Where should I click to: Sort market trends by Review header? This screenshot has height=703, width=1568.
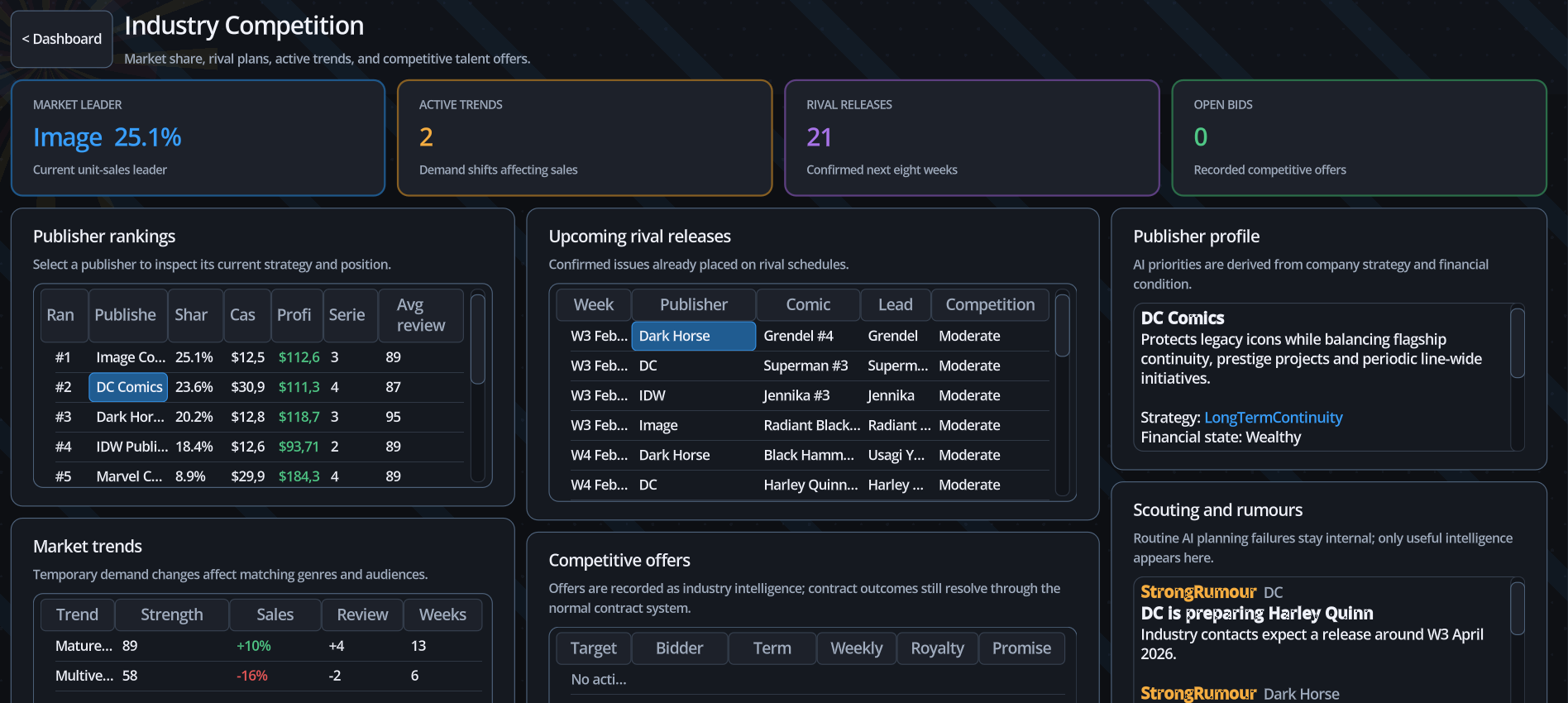[362, 615]
